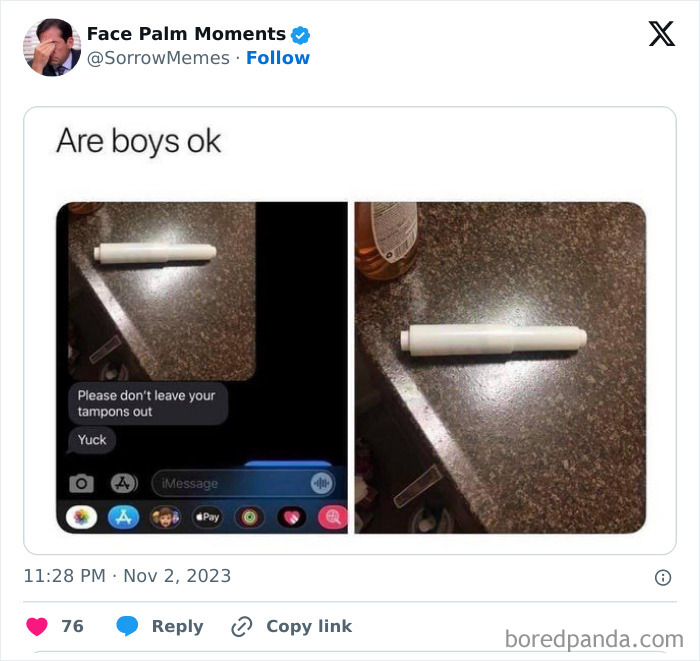Open Face Palm Moments profile avatar
The width and height of the screenshot is (700, 661).
[52, 47]
